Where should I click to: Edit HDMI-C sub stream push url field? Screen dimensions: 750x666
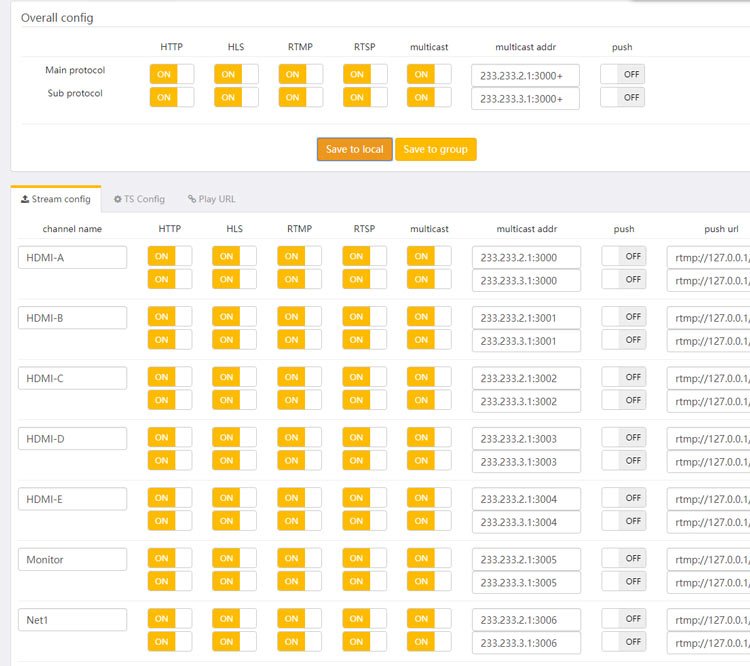(708, 401)
